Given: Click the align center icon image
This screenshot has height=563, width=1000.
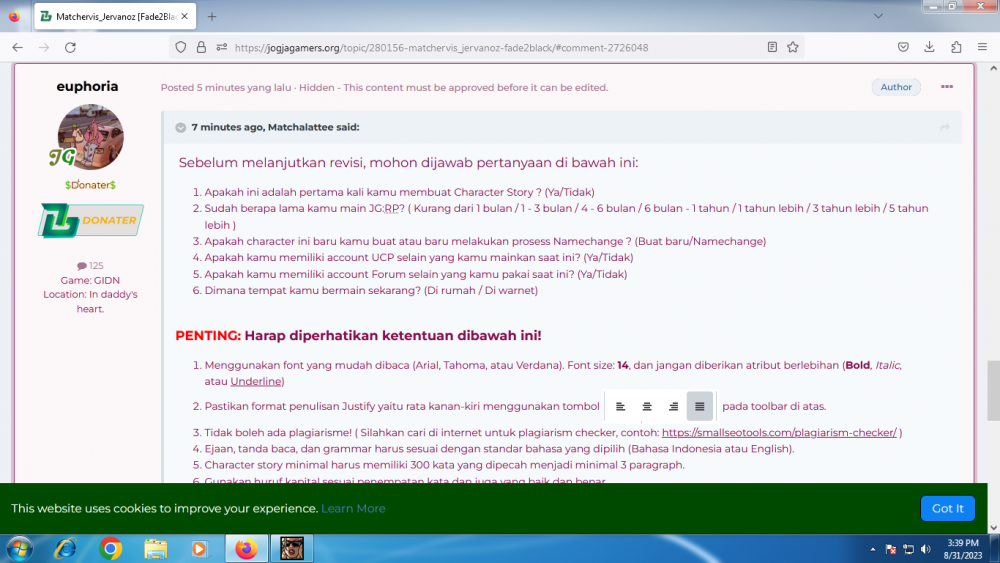Looking at the screenshot, I should [647, 406].
